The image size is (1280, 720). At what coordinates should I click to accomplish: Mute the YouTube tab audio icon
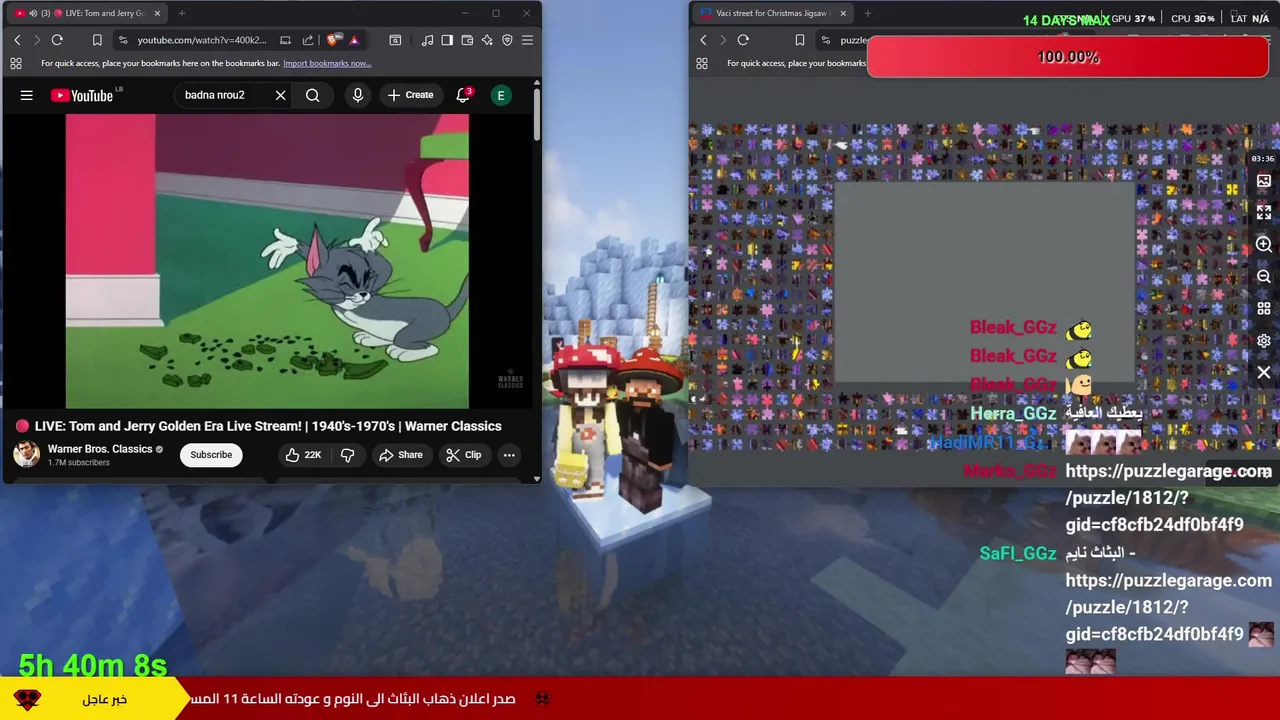(33, 13)
